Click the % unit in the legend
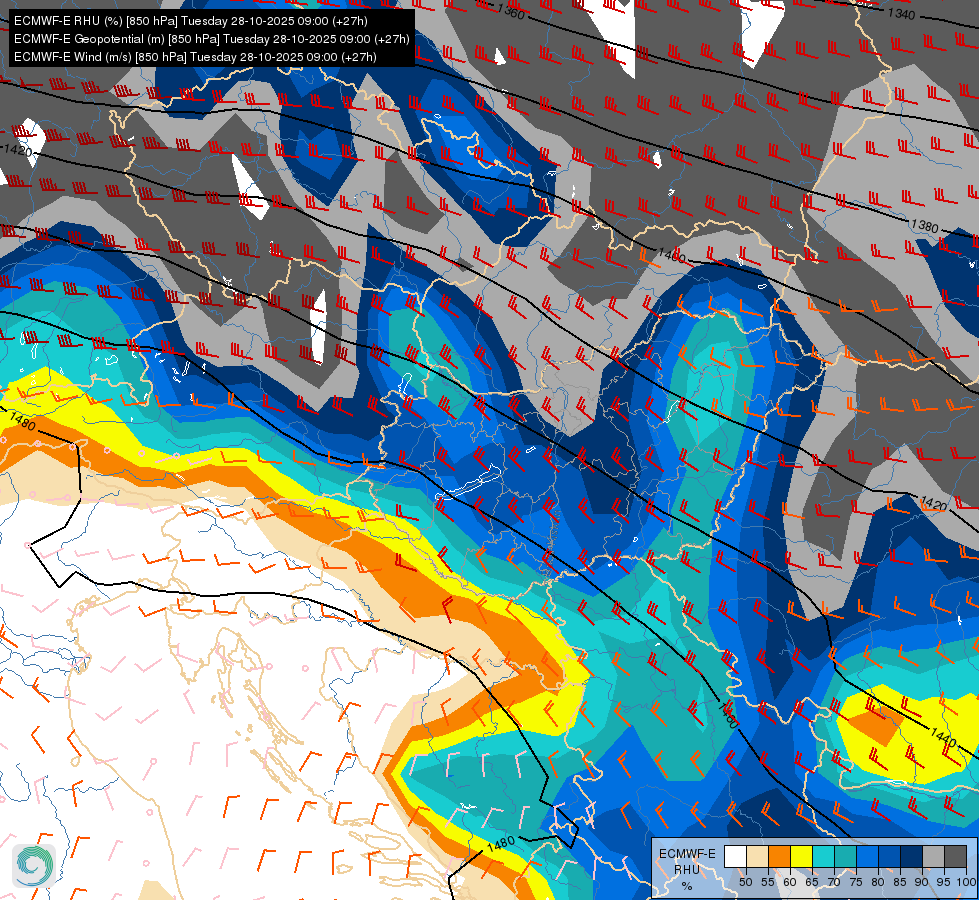Image resolution: width=979 pixels, height=900 pixels. click(687, 886)
